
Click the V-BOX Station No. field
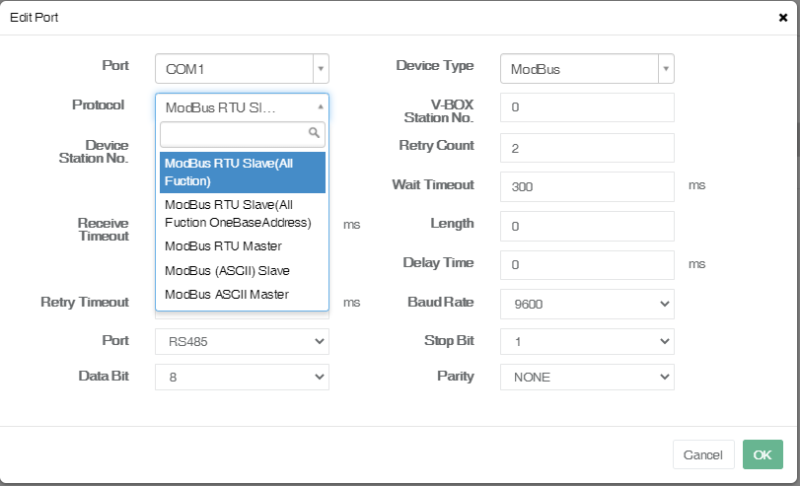click(587, 107)
